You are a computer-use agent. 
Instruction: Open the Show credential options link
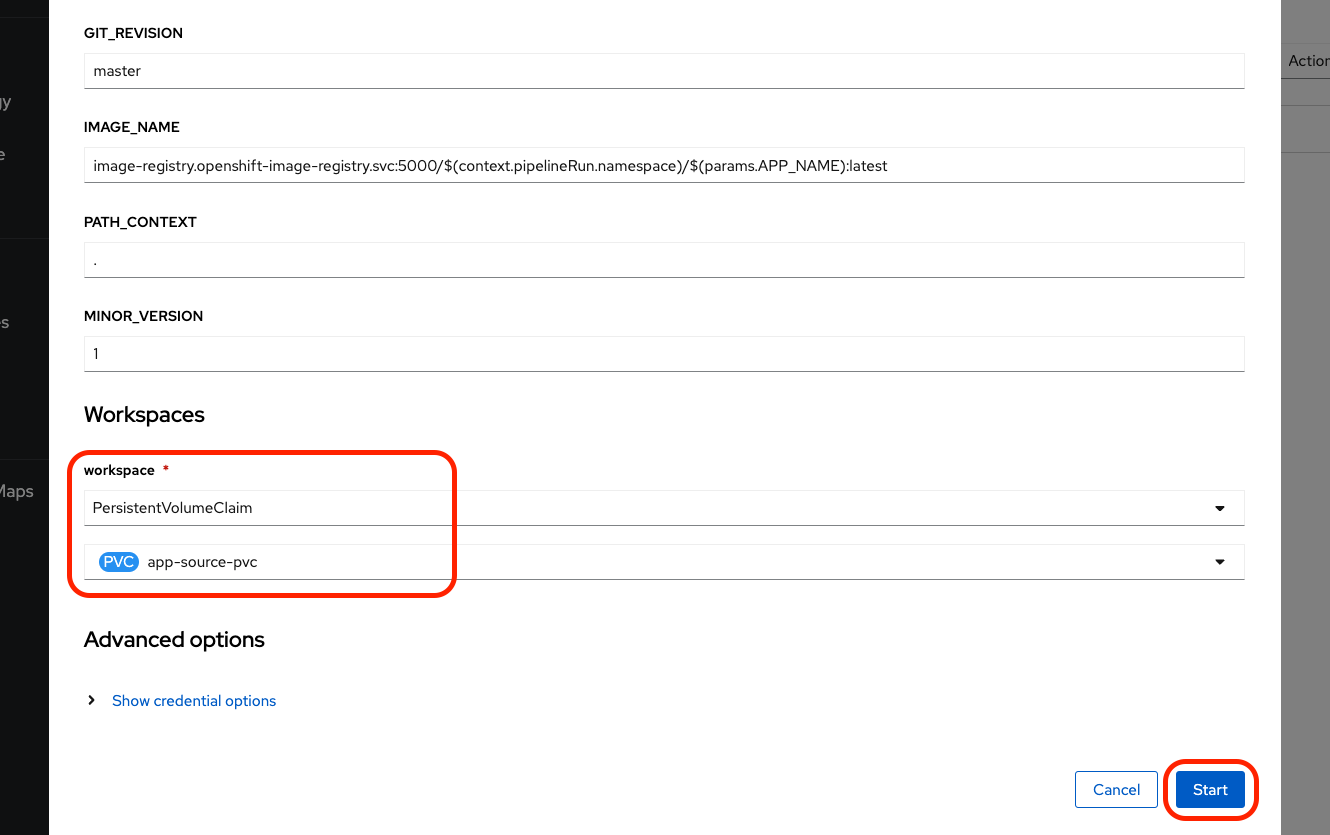click(194, 701)
